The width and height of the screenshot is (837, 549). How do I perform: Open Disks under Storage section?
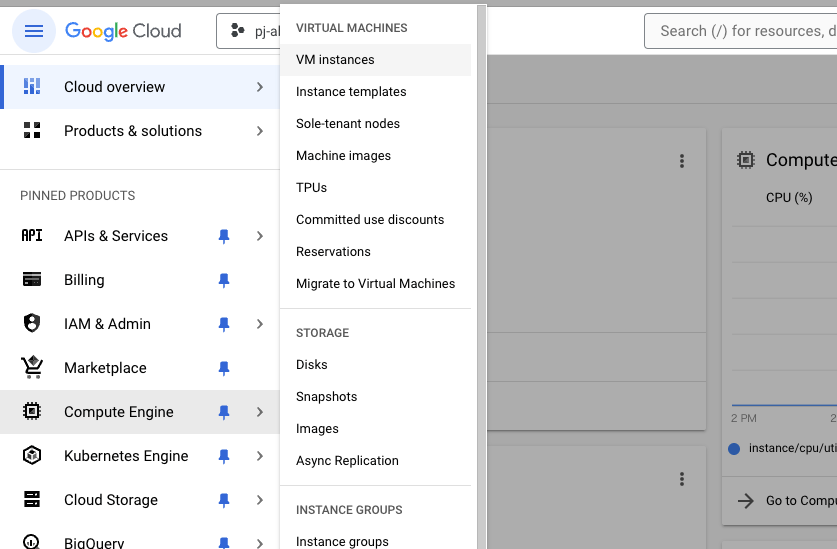tap(375, 365)
